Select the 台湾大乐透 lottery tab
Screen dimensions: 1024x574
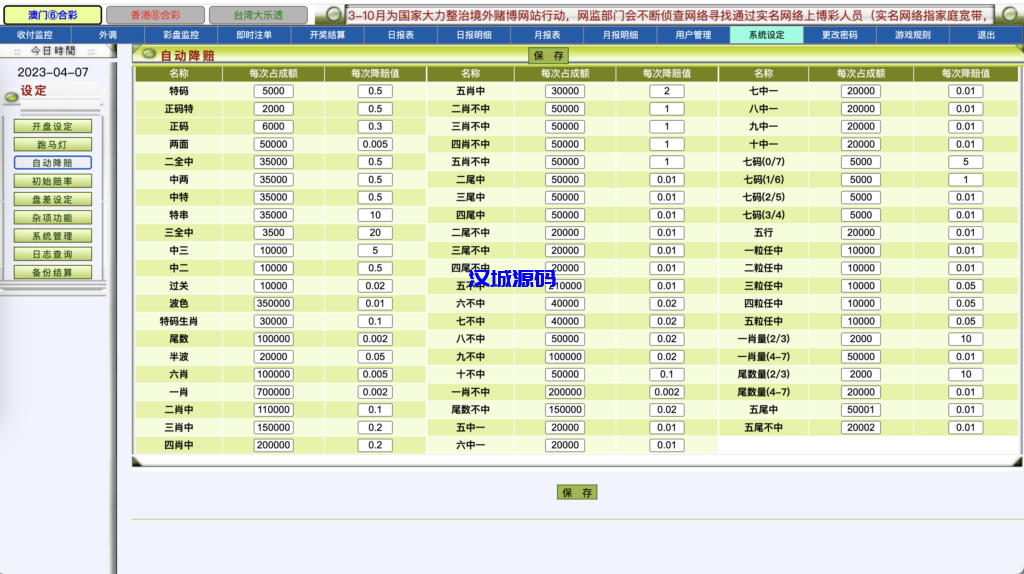(258, 15)
